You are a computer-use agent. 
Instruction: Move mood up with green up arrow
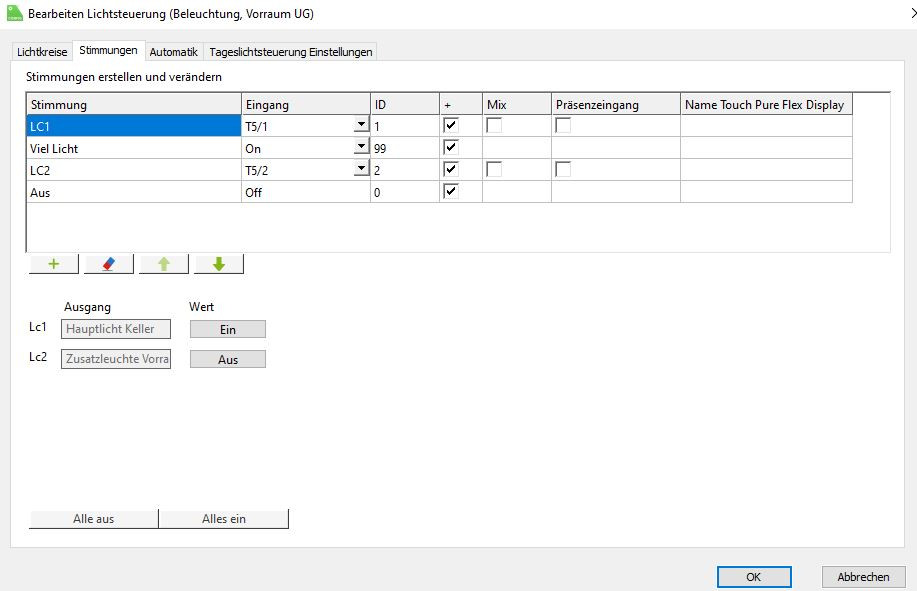164,264
